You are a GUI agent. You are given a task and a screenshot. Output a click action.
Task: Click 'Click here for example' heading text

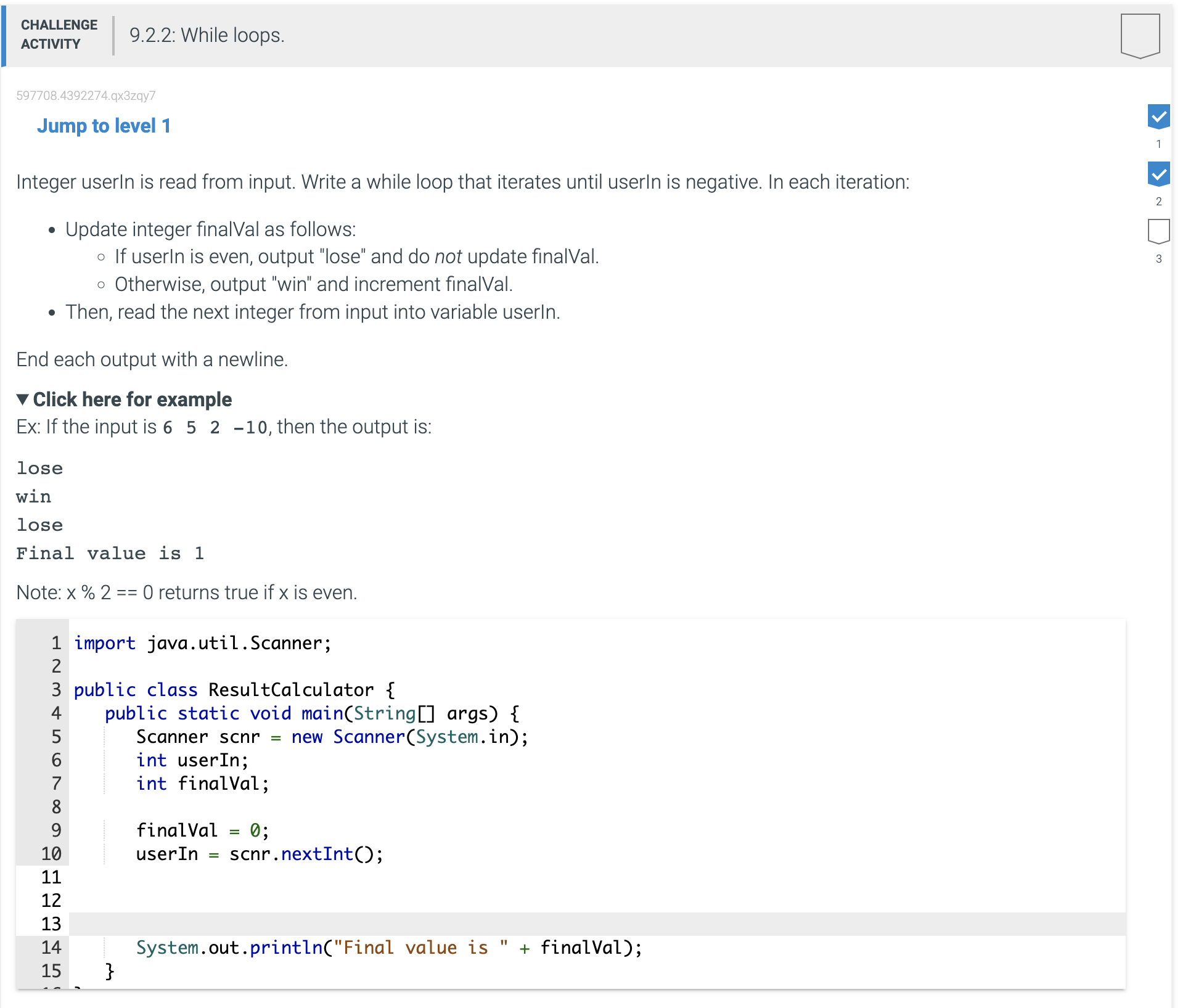[x=132, y=400]
